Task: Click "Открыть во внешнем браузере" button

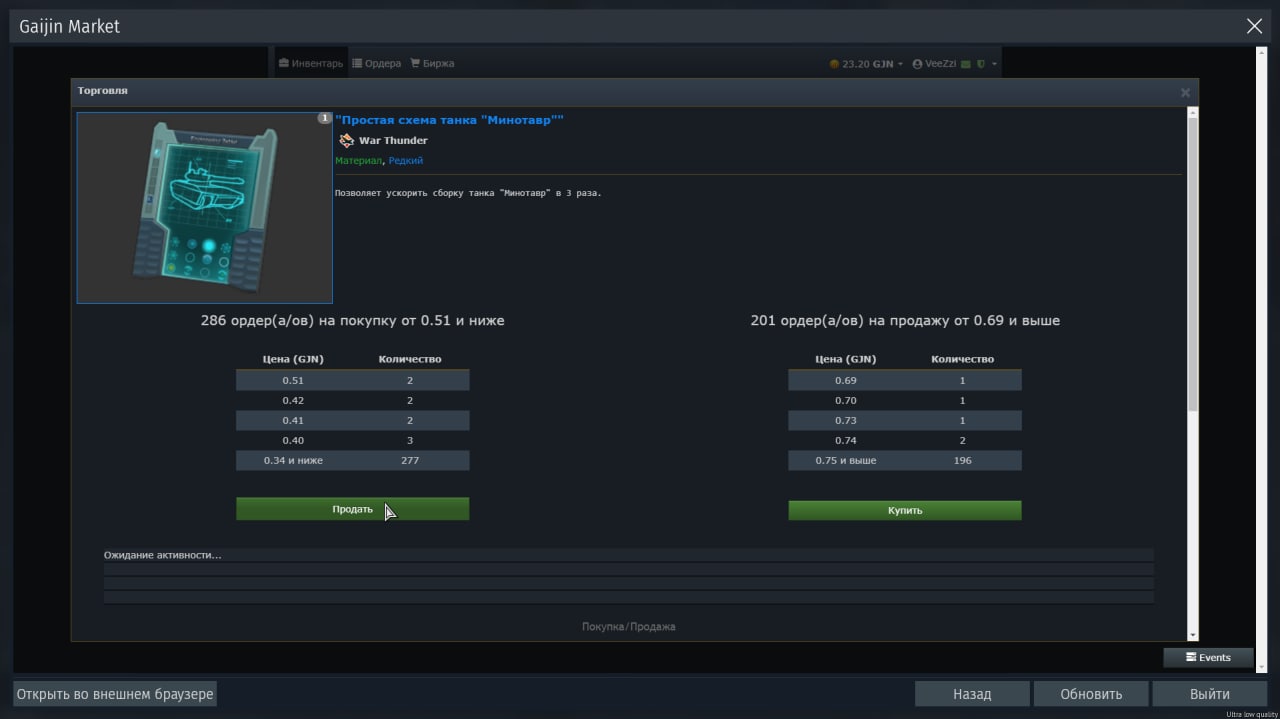Action: pos(115,693)
